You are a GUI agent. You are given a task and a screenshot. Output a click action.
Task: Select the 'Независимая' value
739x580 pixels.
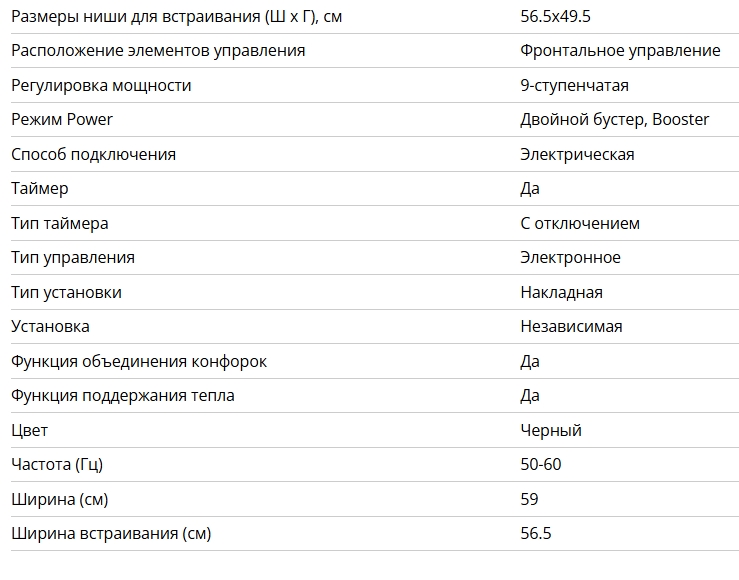click(571, 326)
